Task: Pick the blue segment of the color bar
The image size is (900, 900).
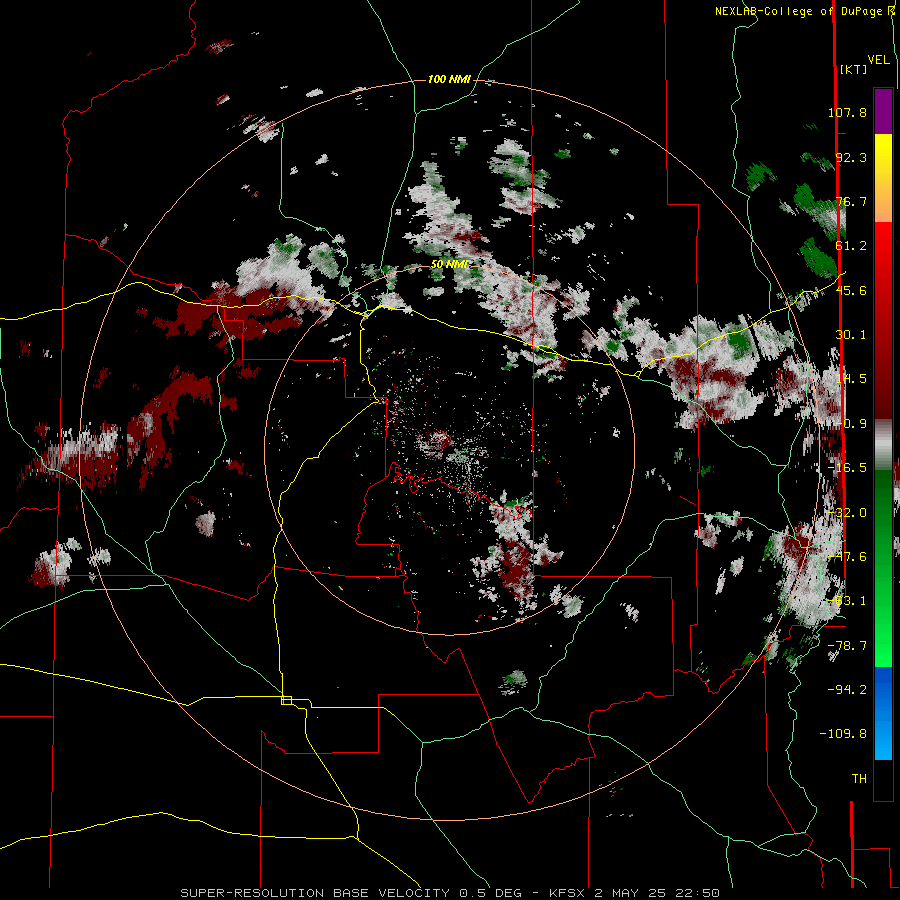Action: point(883,713)
